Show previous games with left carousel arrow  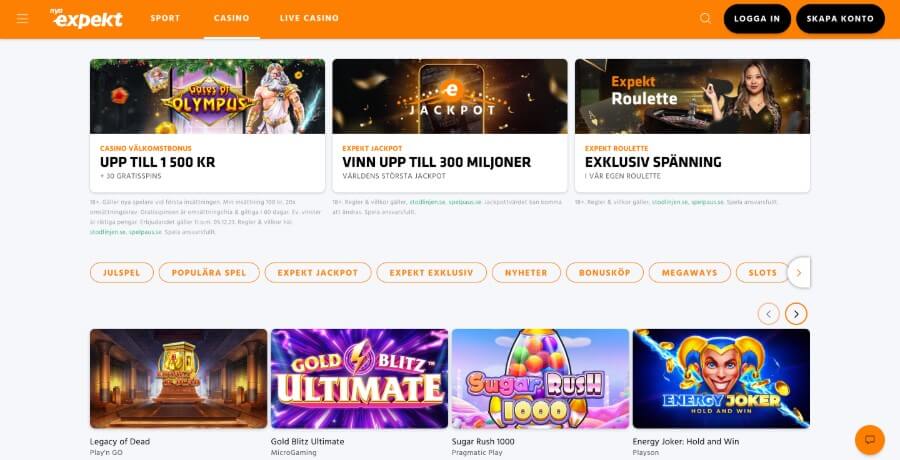tap(769, 314)
